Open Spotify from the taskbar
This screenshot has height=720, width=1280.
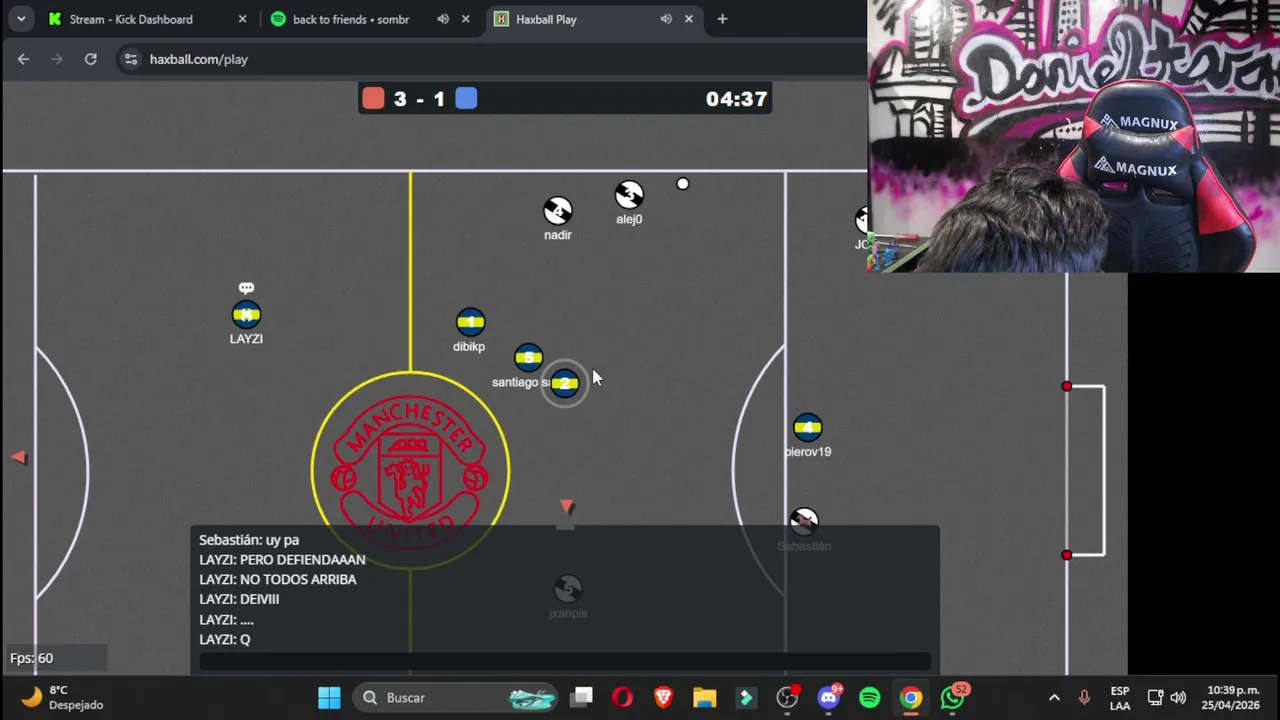pyautogui.click(x=869, y=697)
